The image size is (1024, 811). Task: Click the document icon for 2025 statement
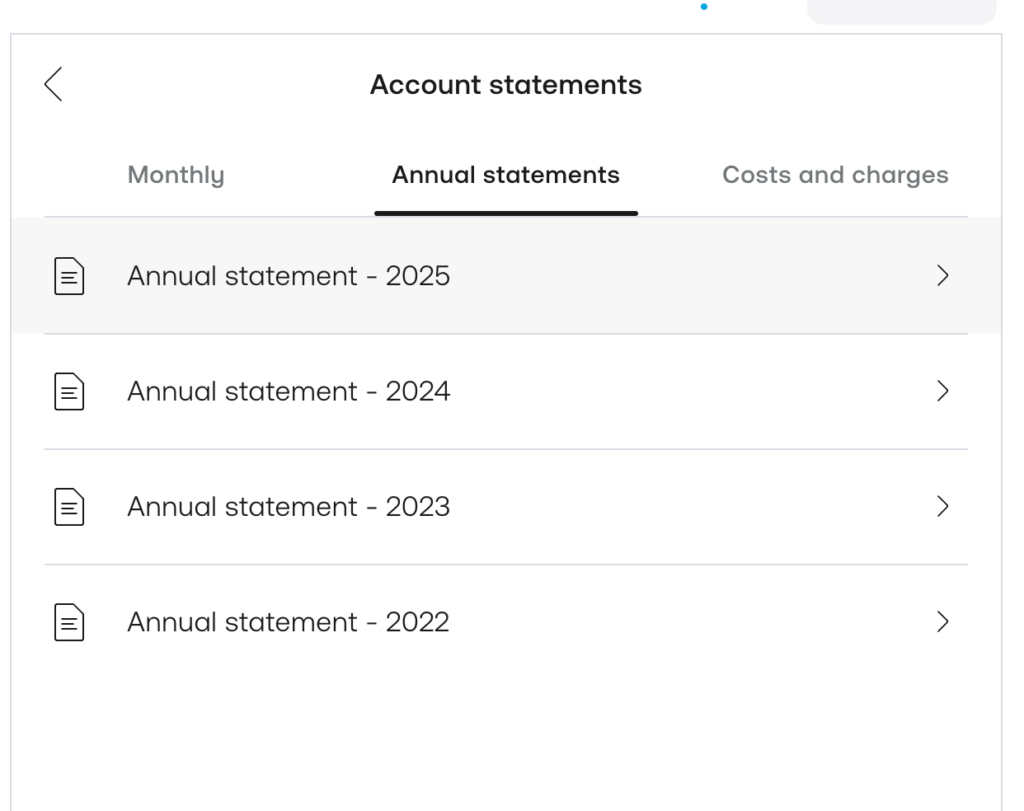tap(68, 276)
